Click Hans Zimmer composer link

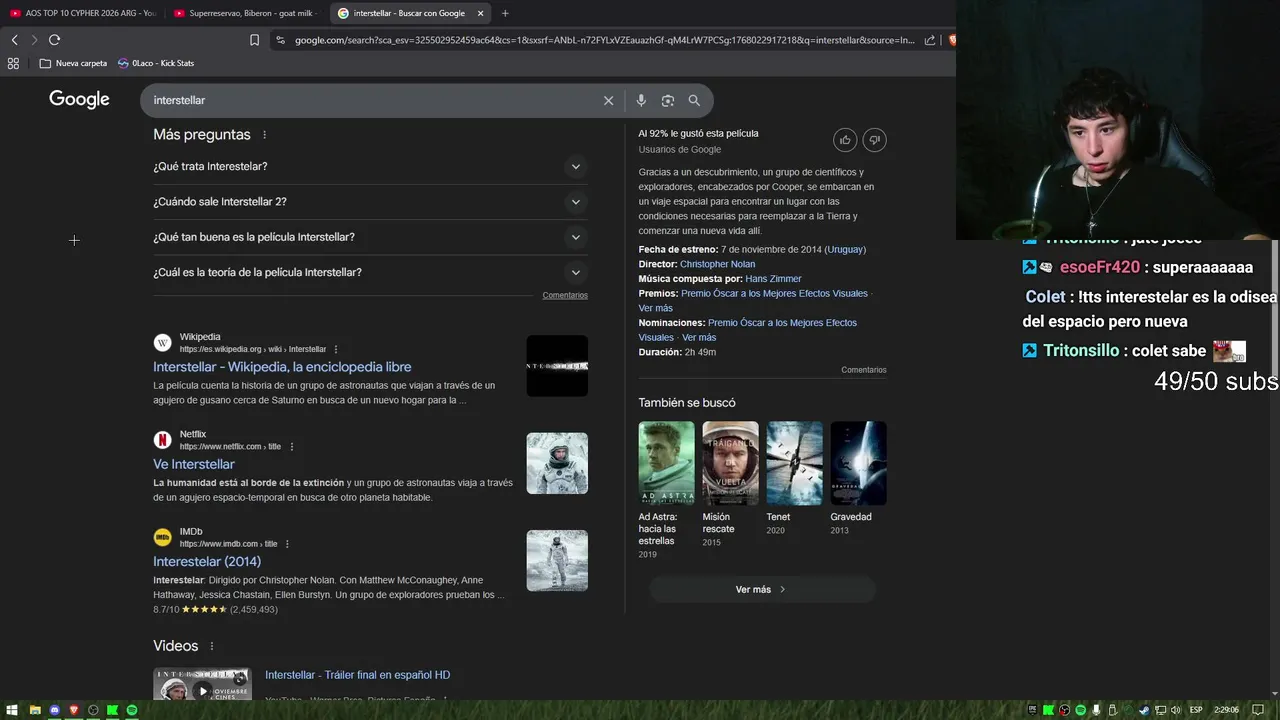pyautogui.click(x=773, y=279)
